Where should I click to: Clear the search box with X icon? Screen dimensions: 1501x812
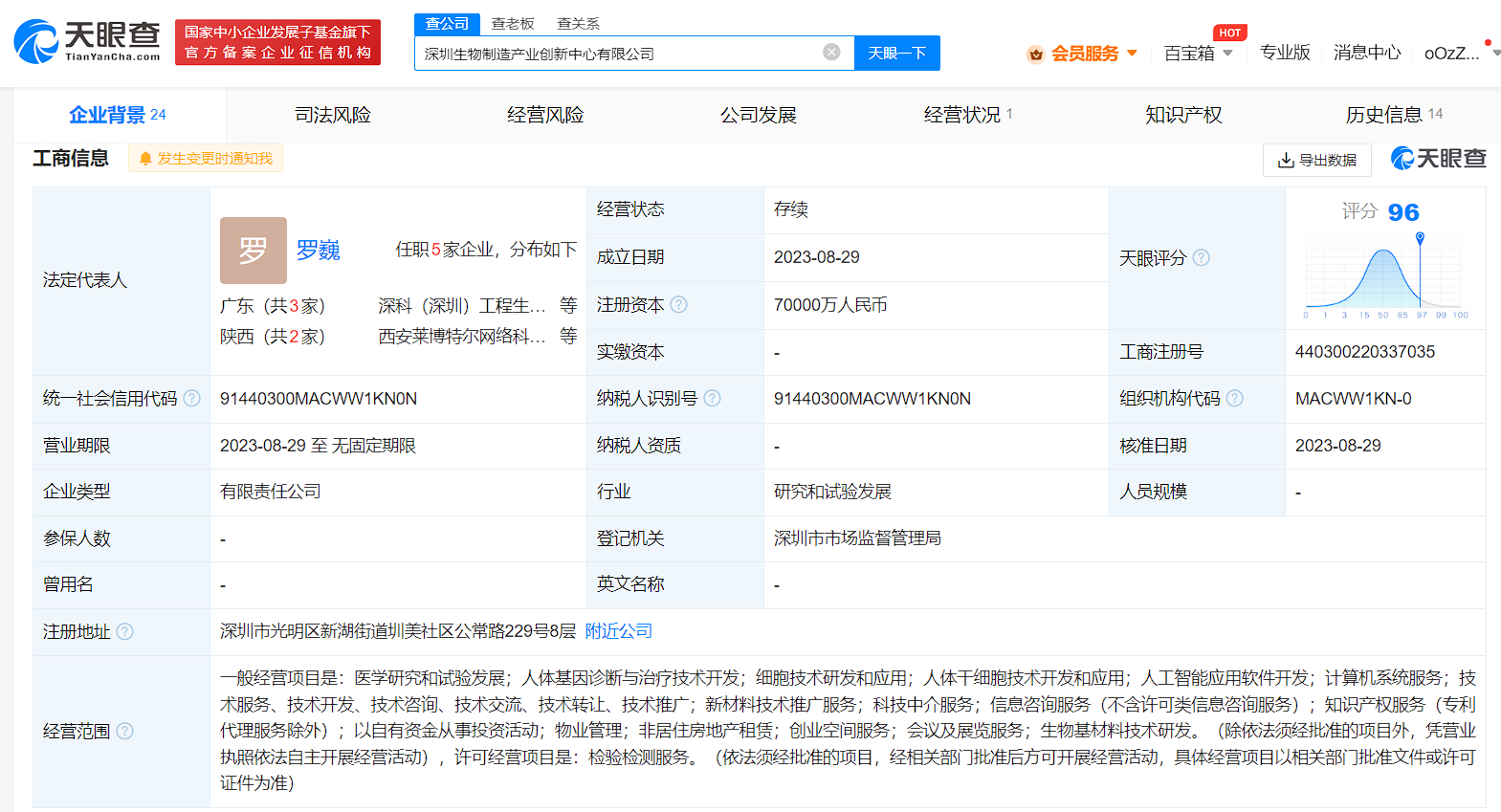(x=831, y=52)
